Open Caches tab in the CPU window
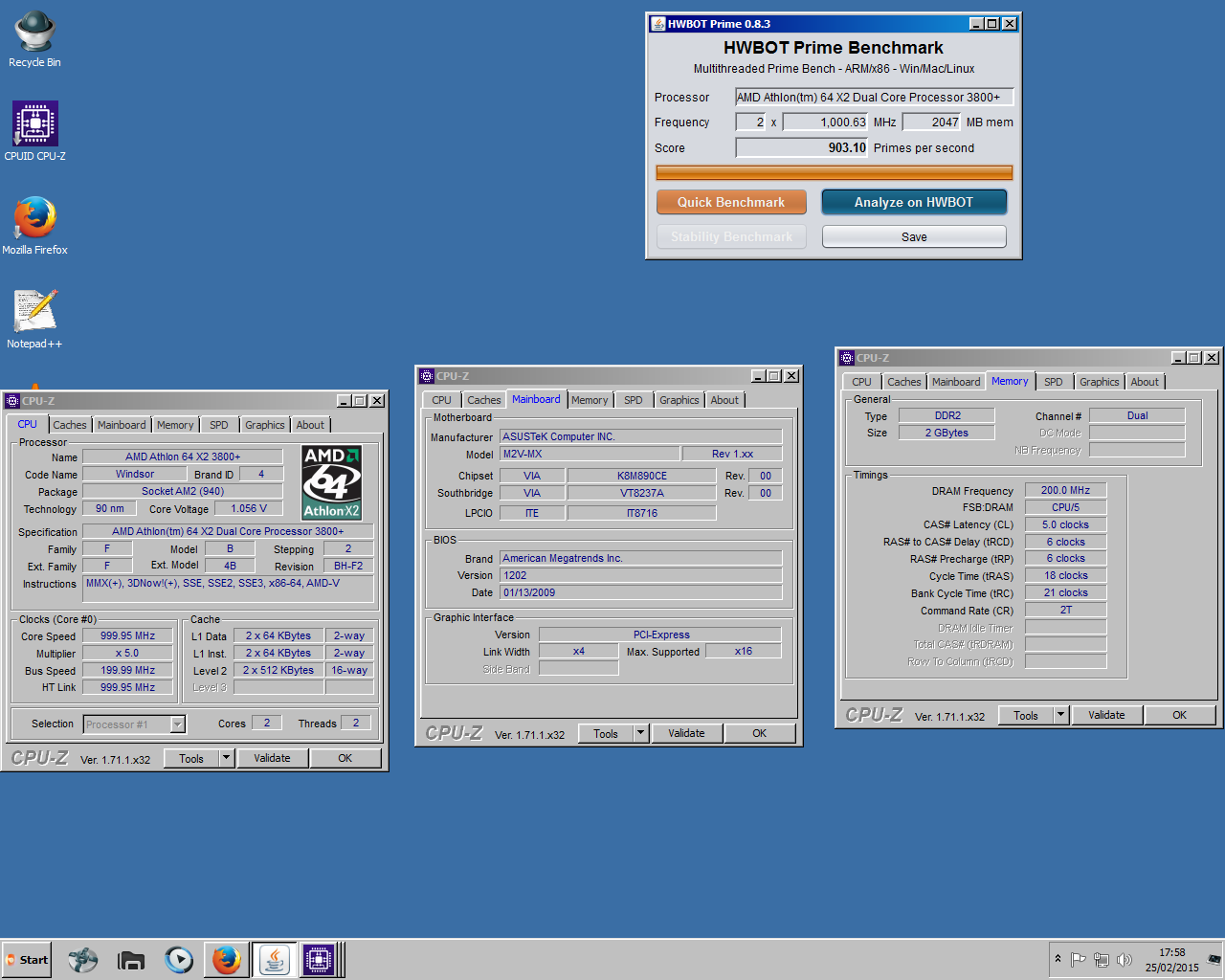Viewport: 1225px width, 980px height. 70,425
